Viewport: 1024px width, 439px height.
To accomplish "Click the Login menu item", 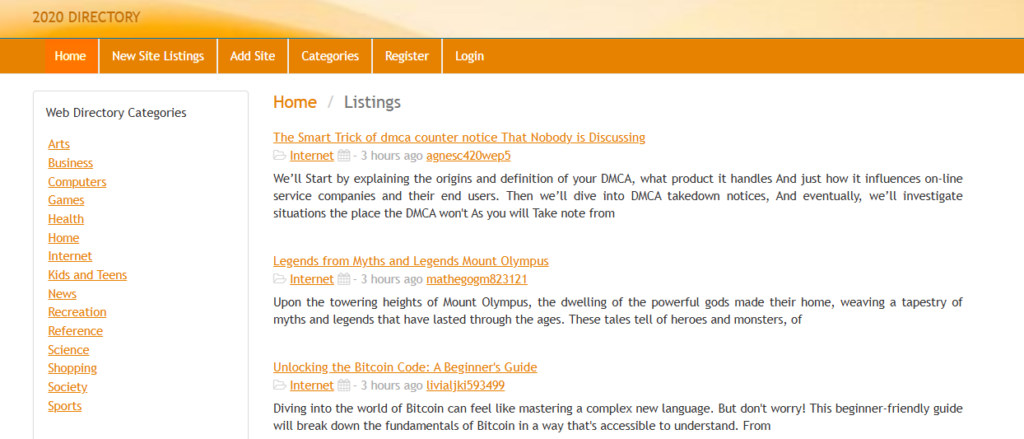I will point(469,56).
